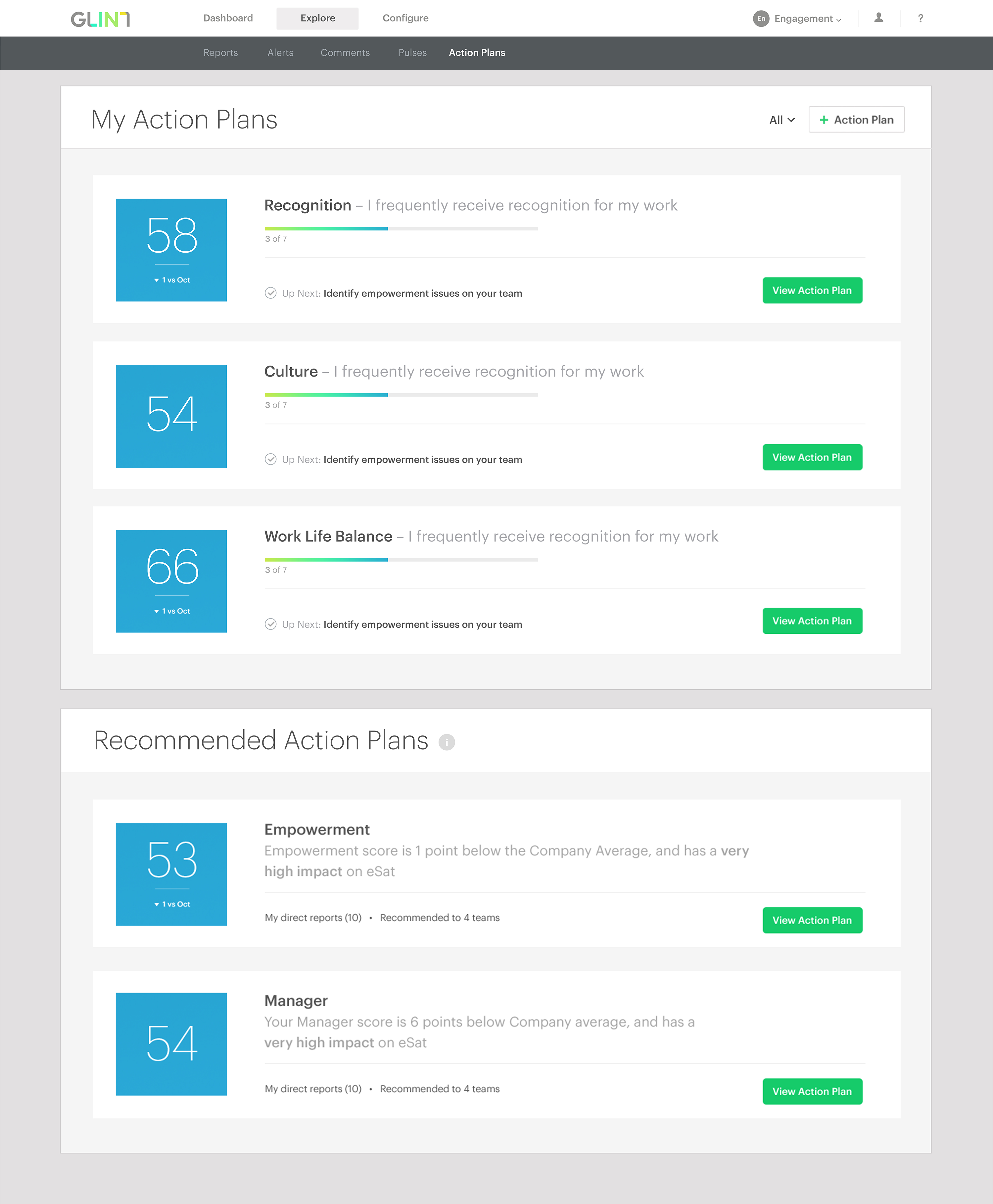Screen dimensions: 993x1204
Task: Open the Engagement program dropdown chevron
Action: click(x=838, y=20)
